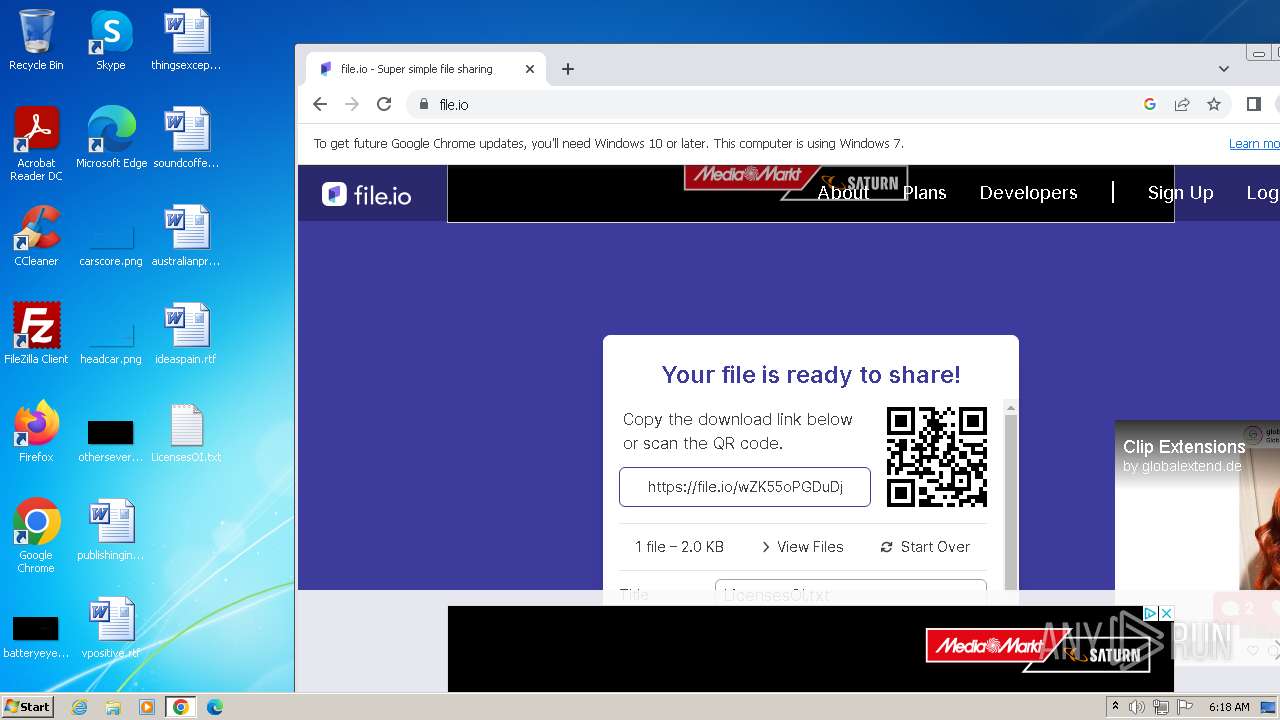View site information lock icon
The height and width of the screenshot is (720, 1280).
pos(424,104)
